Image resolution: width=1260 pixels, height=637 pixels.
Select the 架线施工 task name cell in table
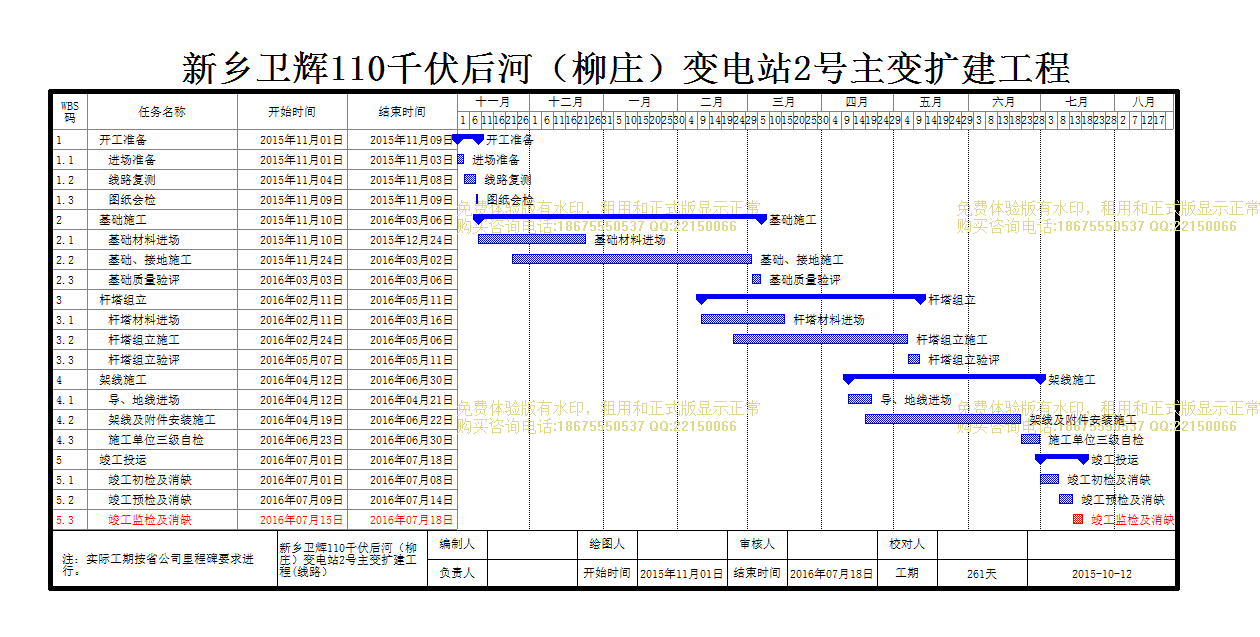click(x=162, y=380)
